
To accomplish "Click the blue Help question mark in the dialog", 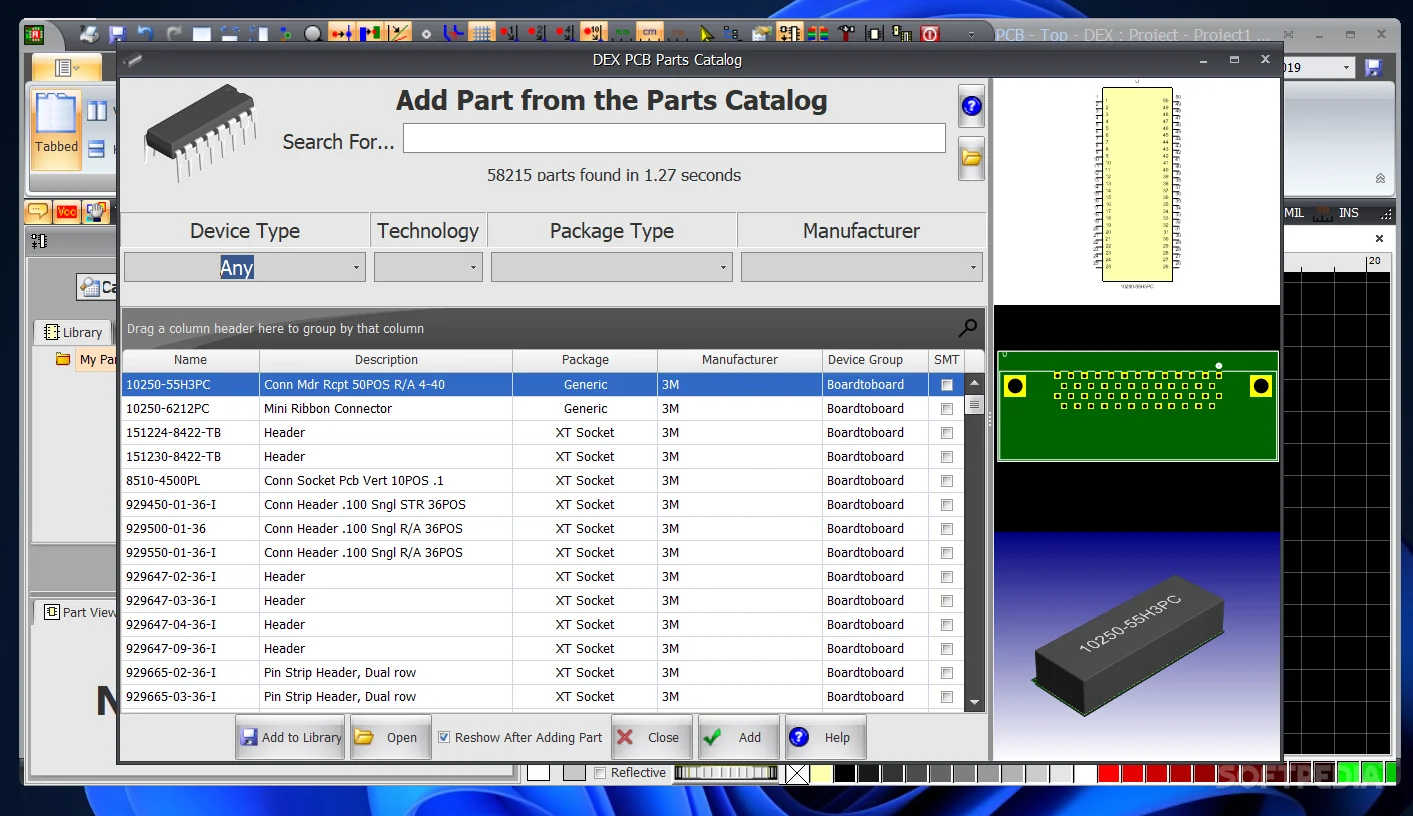I will [970, 105].
